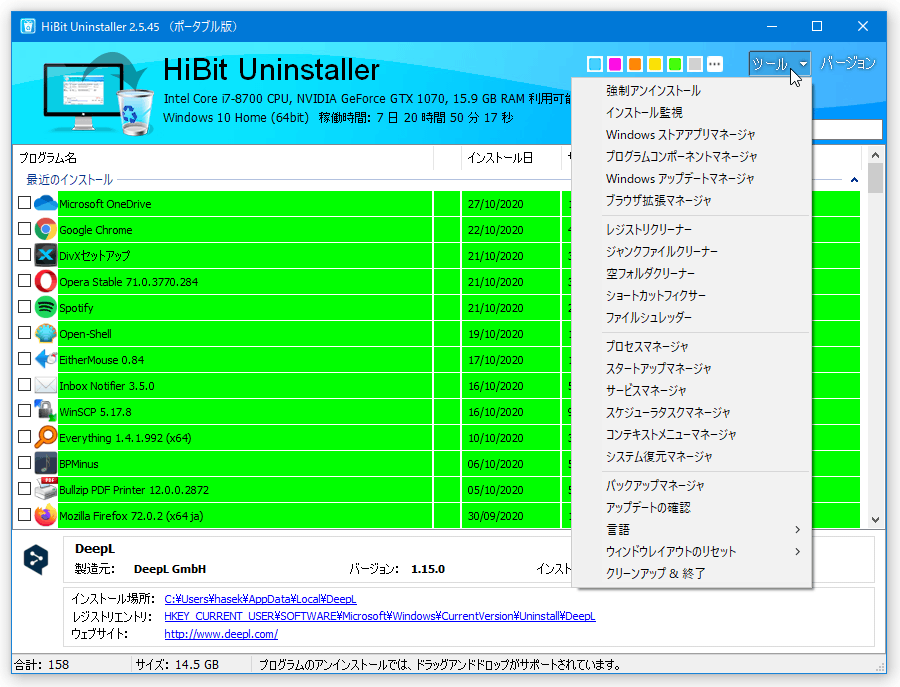This screenshot has height=687, width=900.
Task: Visit the http://www.deepl.com/ website link
Action: click(221, 634)
